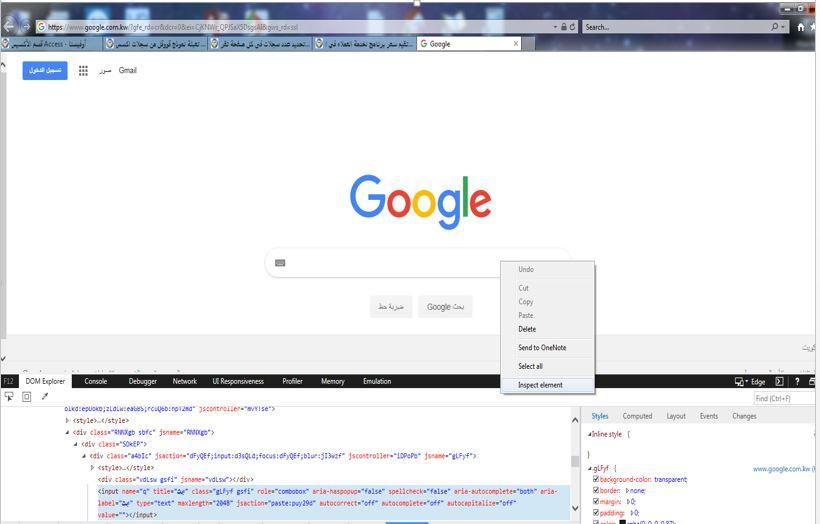Switch to the Layout tab
Image resolution: width=820 pixels, height=524 pixels.
click(x=676, y=416)
